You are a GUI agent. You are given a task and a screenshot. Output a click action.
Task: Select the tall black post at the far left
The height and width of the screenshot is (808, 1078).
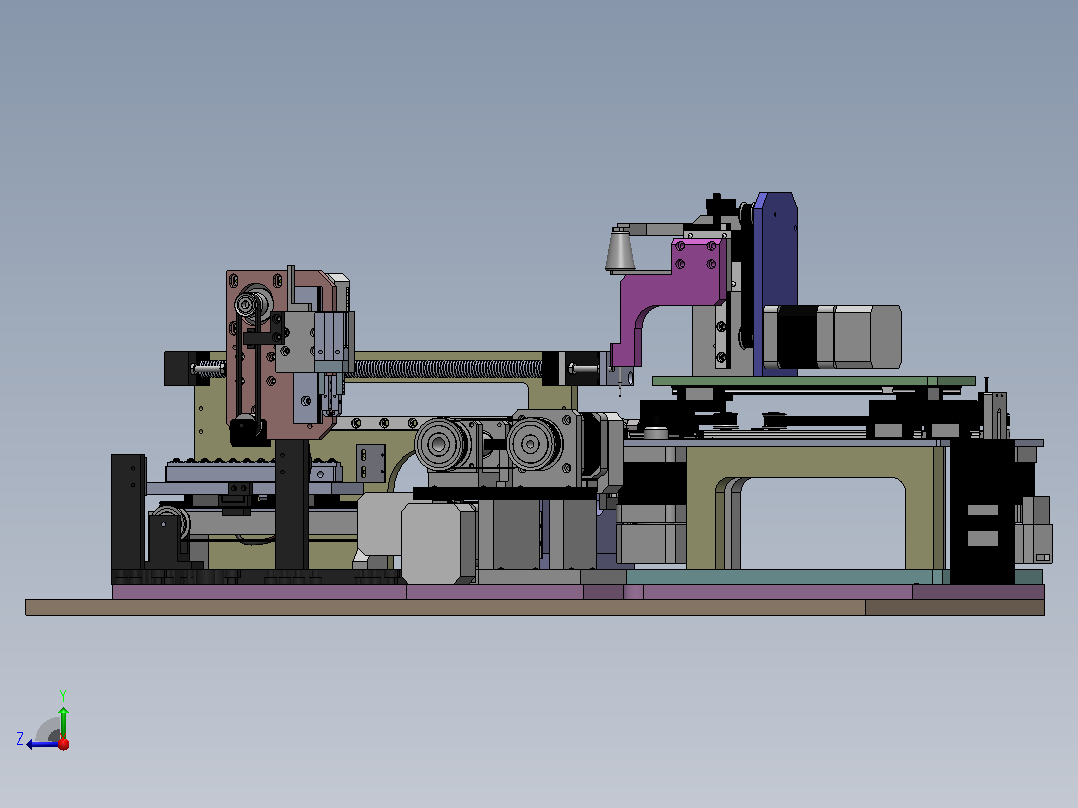point(129,511)
